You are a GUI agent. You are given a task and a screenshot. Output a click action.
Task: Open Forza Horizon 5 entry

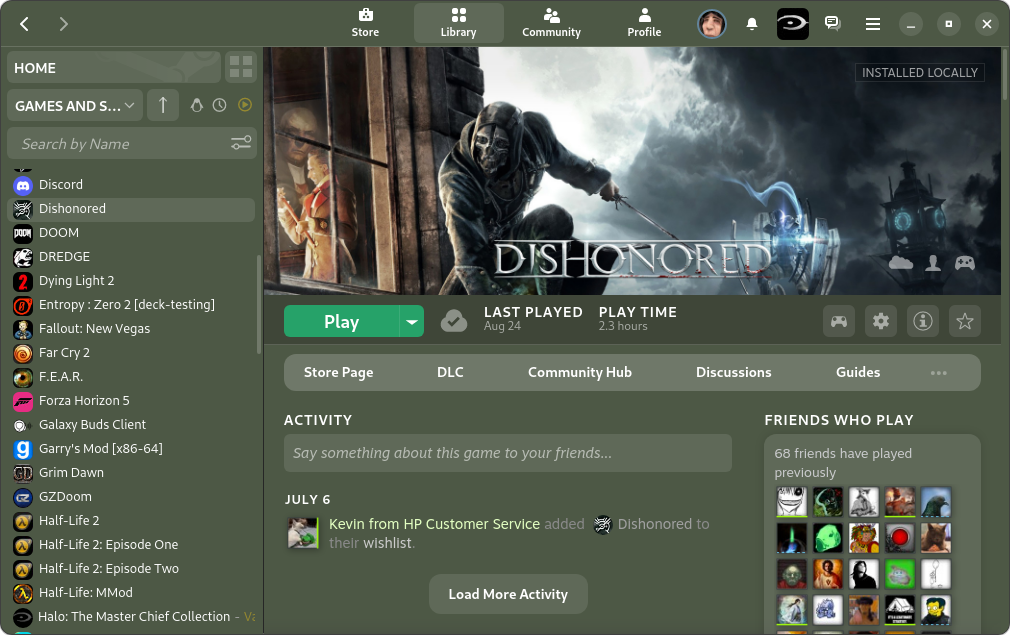click(131, 401)
